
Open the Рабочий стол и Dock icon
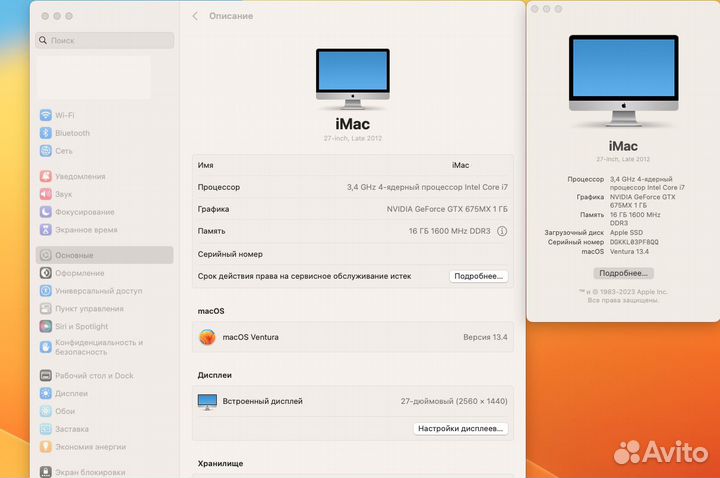tap(45, 375)
